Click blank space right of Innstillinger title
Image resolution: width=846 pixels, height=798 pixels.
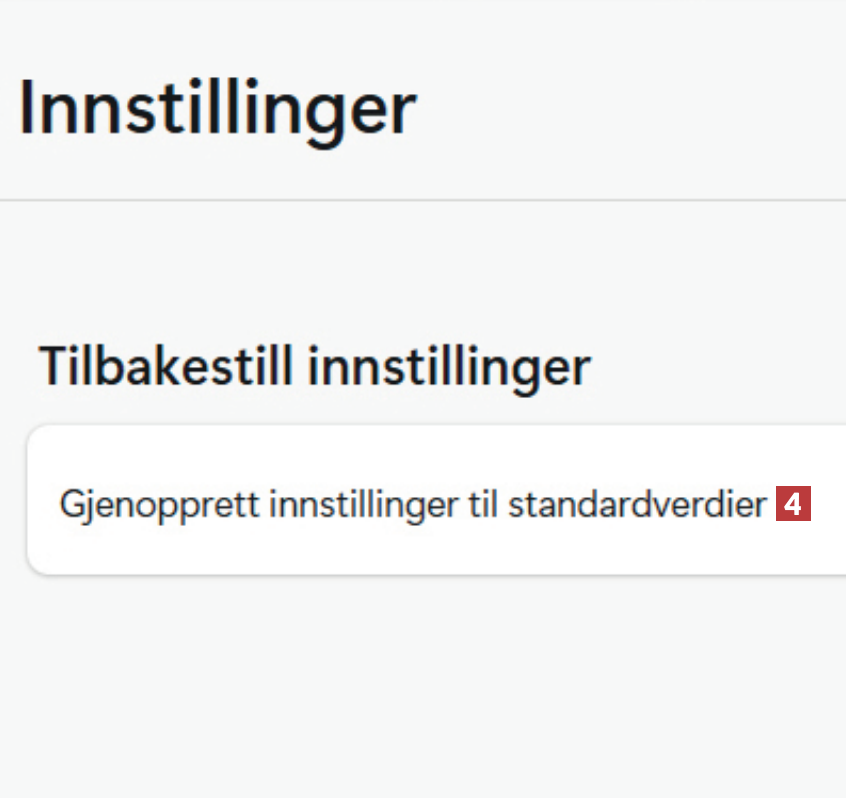pos(630,109)
